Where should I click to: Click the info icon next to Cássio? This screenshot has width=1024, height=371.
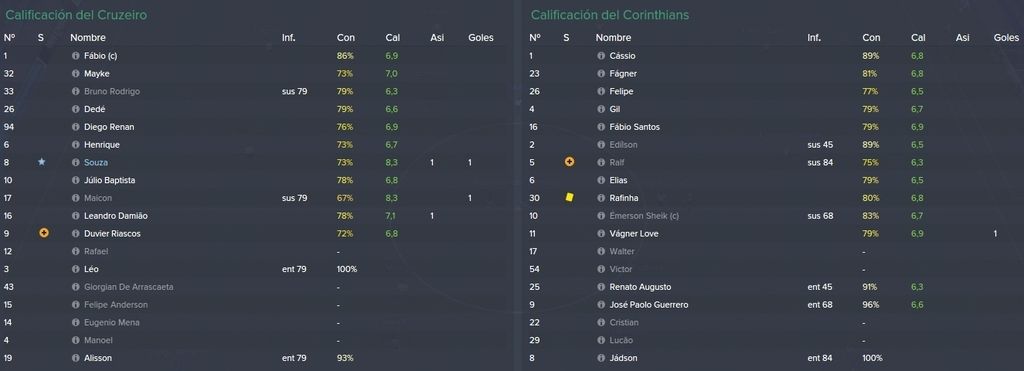601,56
